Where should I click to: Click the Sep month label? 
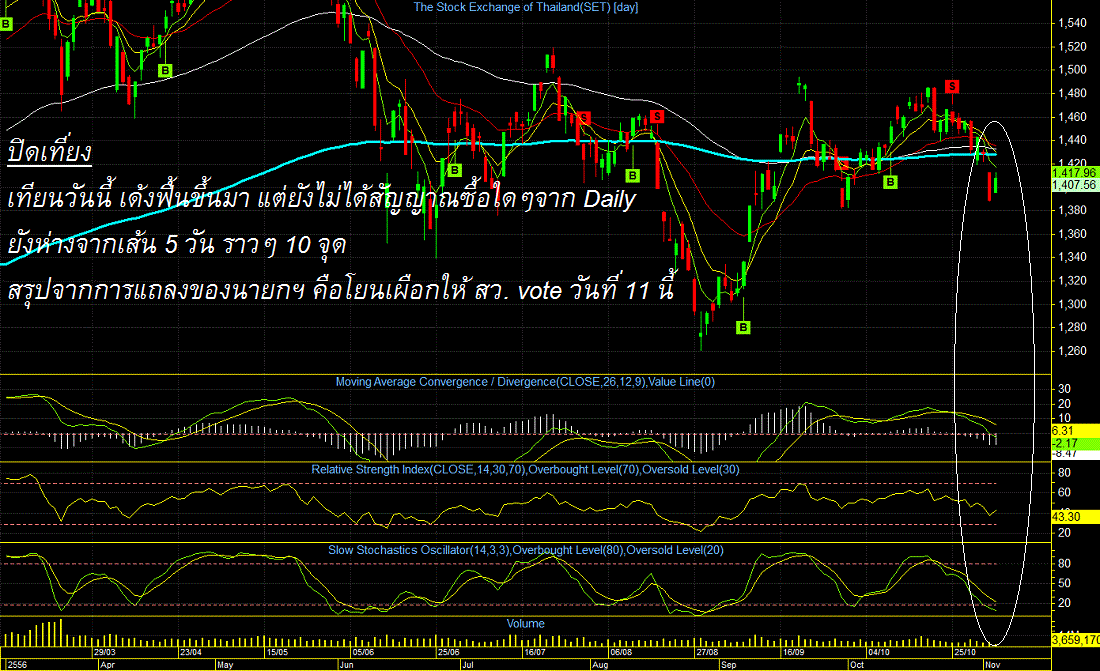point(729,665)
